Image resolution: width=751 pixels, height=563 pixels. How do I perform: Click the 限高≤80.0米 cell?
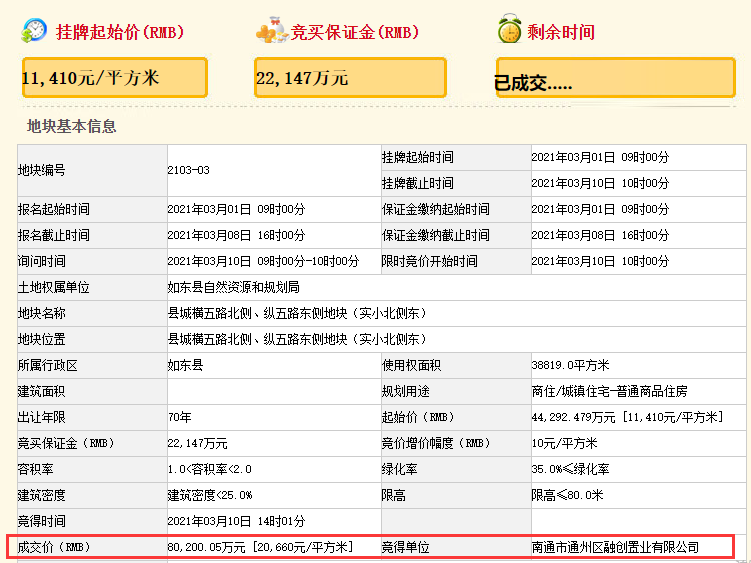pos(638,495)
